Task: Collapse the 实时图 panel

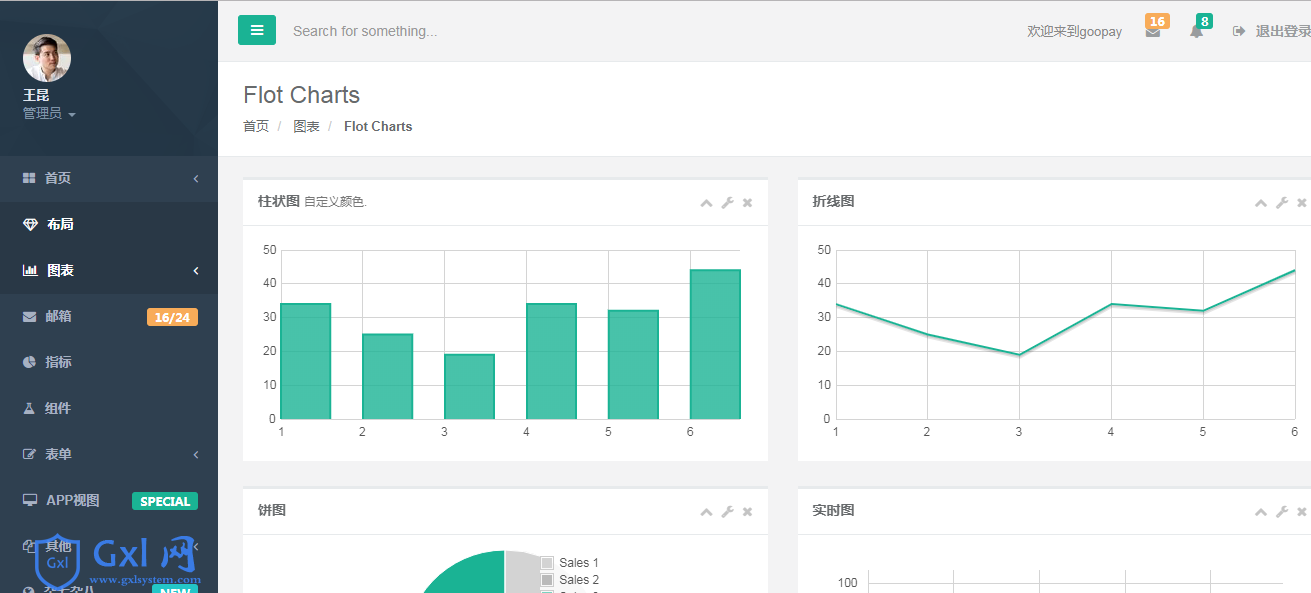Action: tap(1261, 512)
